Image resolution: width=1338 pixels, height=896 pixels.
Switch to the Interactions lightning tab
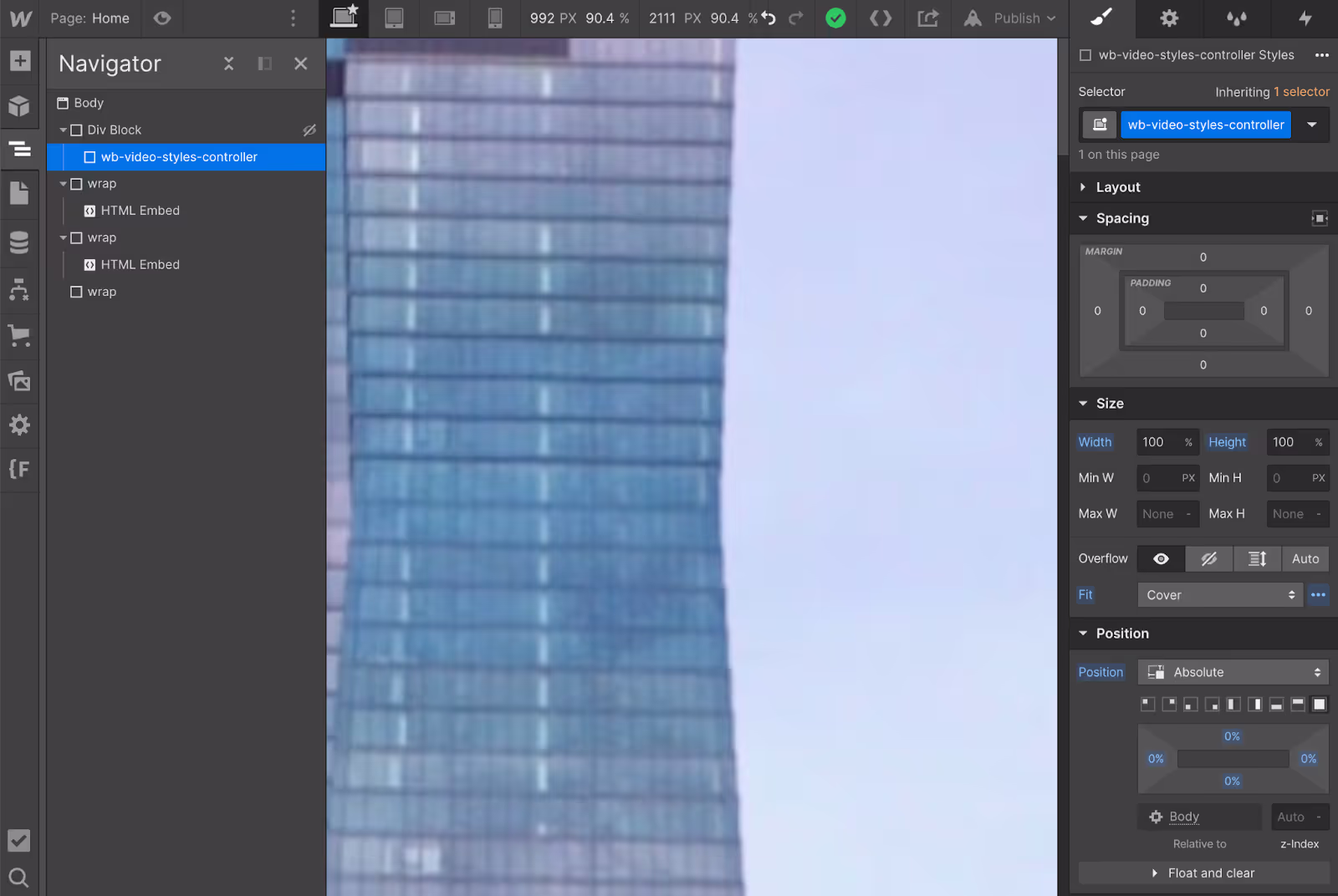pyautogui.click(x=1305, y=18)
